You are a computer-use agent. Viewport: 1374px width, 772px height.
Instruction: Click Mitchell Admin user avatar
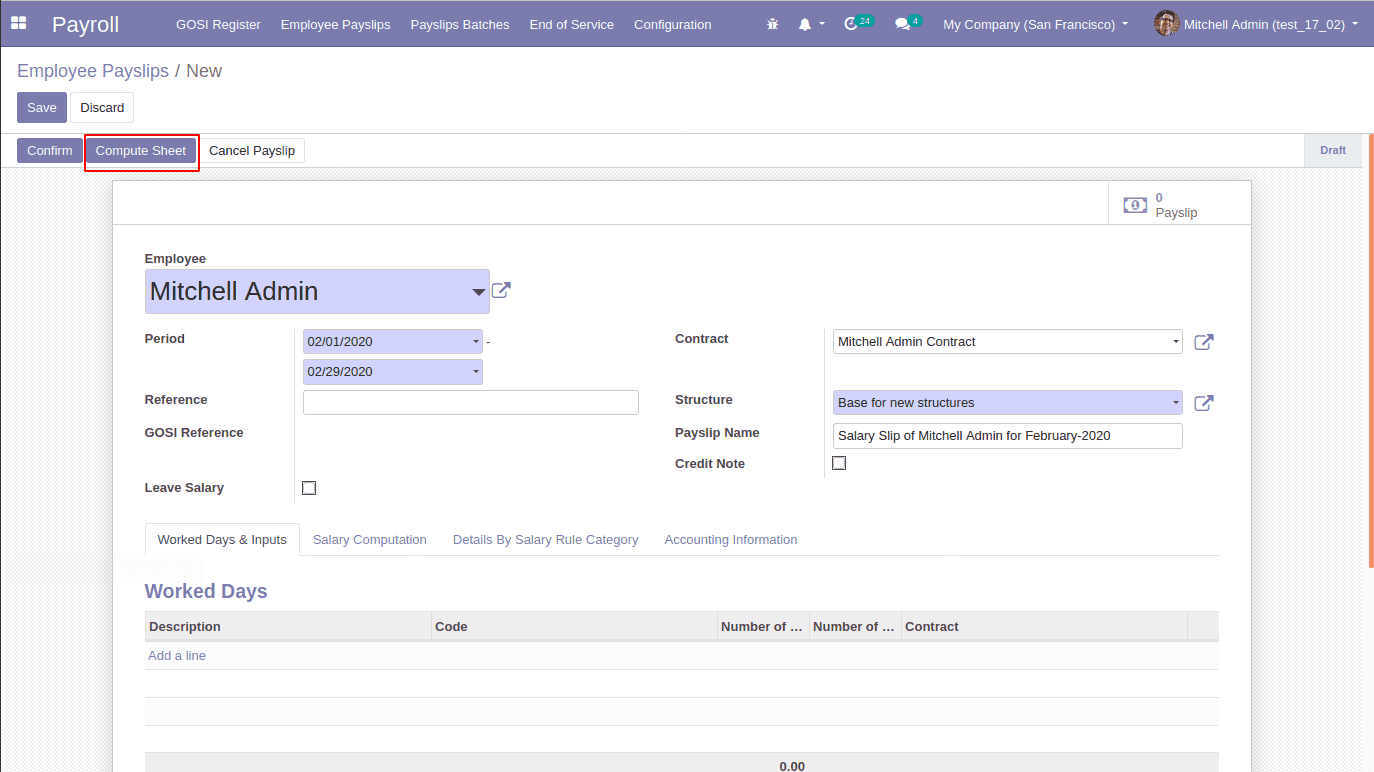click(x=1166, y=23)
